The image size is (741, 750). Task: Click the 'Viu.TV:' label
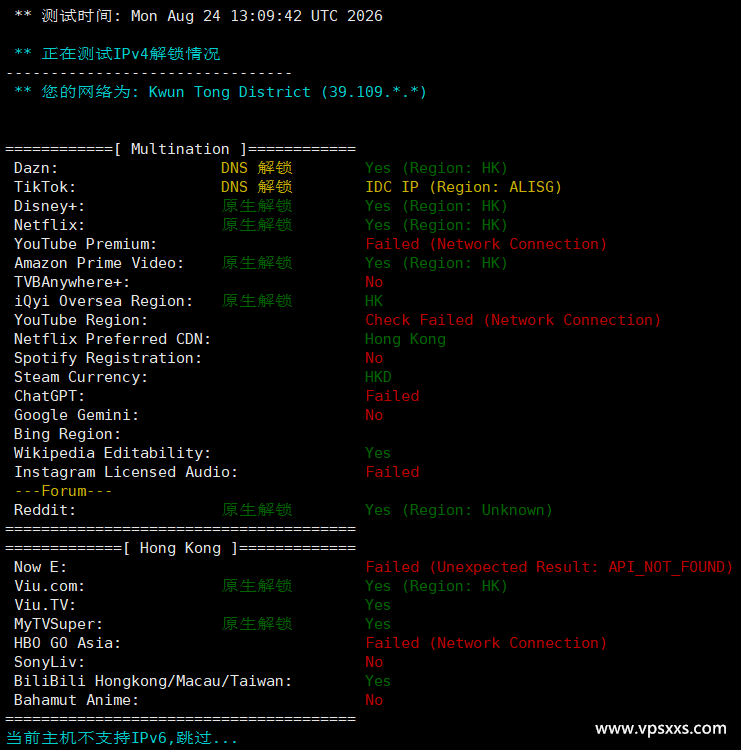(45, 605)
